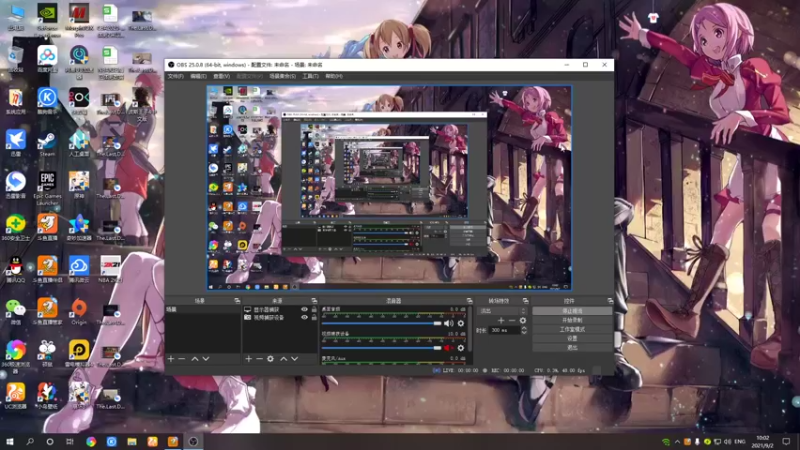Open the UC Browser desktop shortcut
The width and height of the screenshot is (800, 450).
pyautogui.click(x=16, y=396)
